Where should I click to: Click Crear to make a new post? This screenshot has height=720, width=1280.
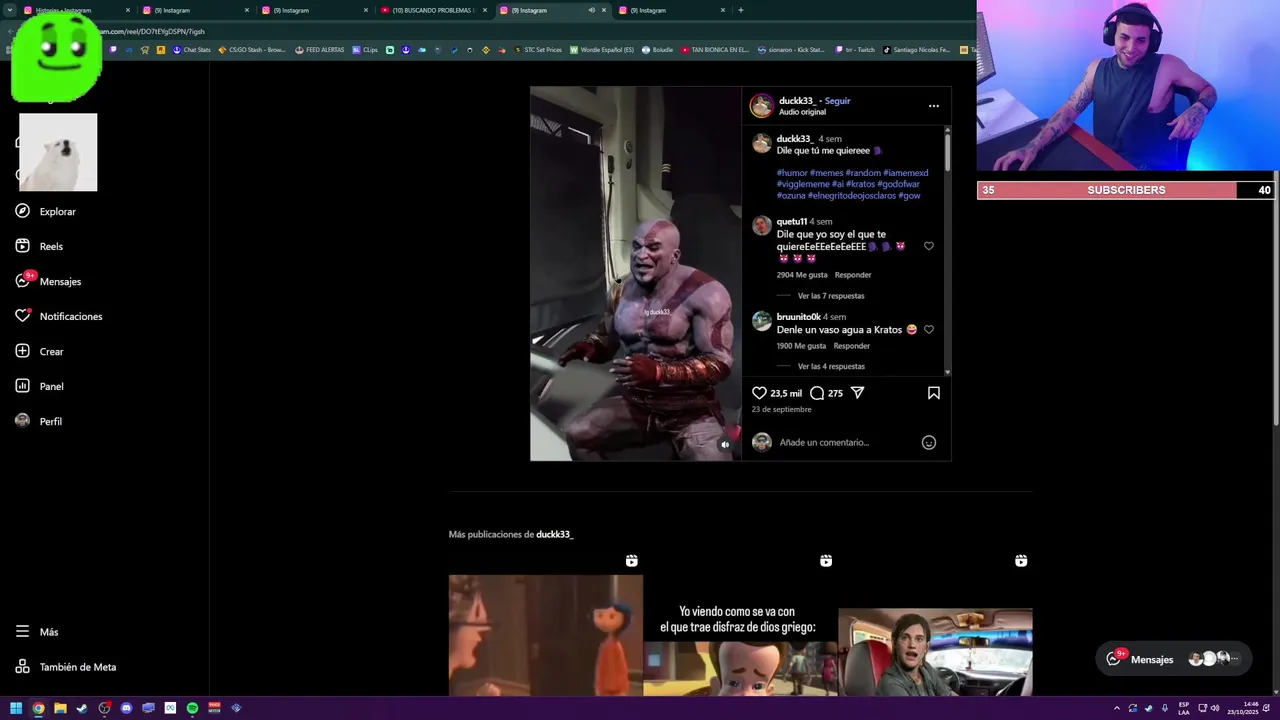click(39, 351)
